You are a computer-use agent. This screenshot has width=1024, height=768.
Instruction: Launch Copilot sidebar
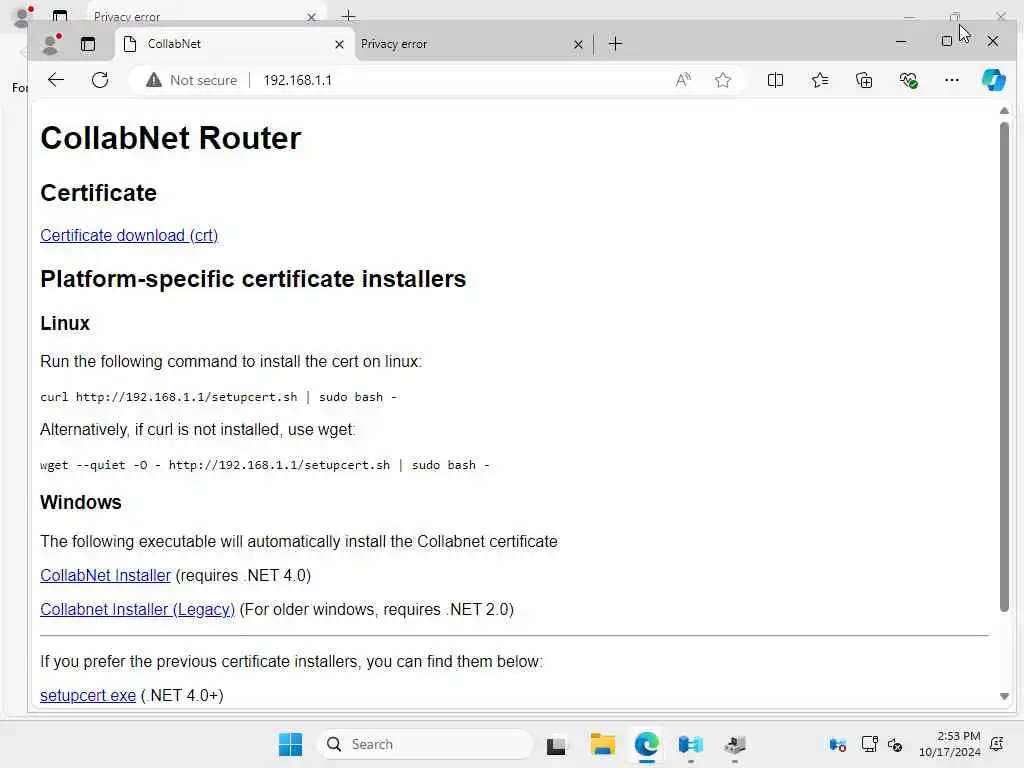(x=993, y=80)
